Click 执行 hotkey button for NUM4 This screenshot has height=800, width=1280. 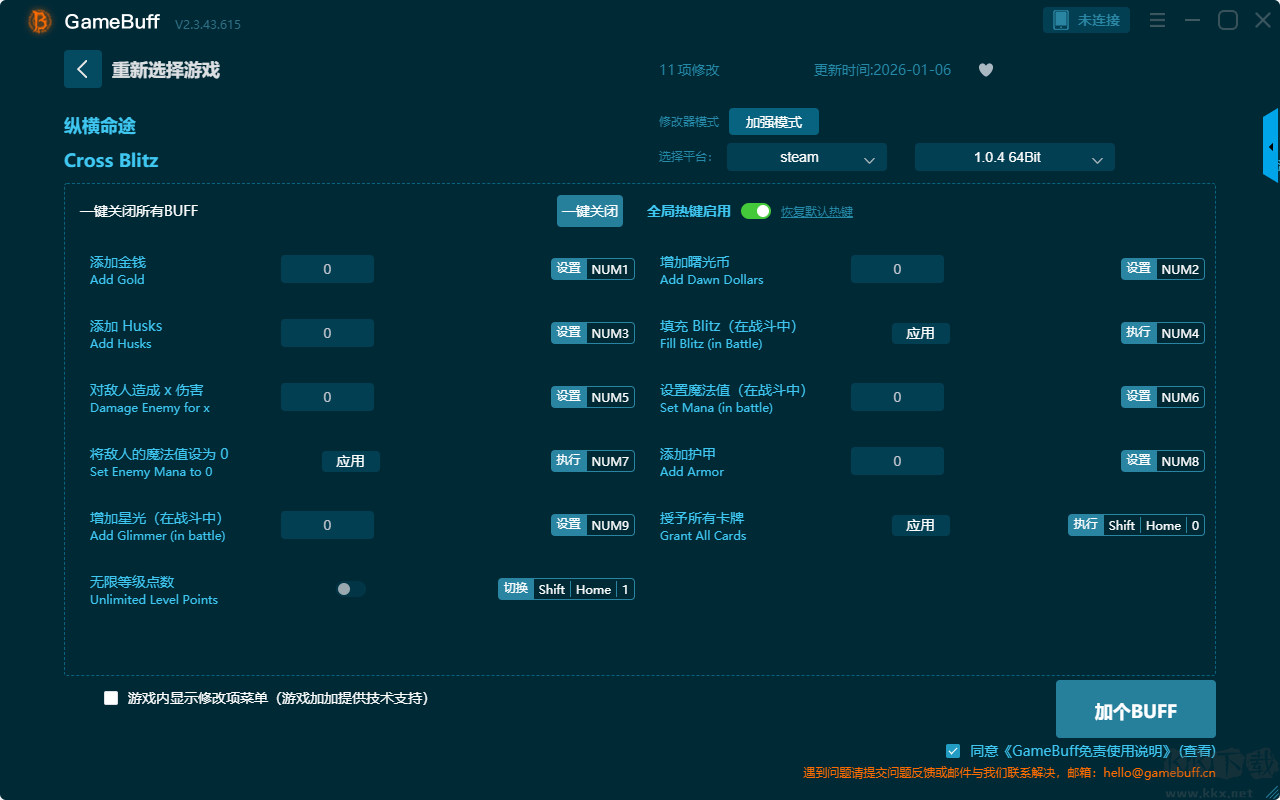coord(1139,333)
